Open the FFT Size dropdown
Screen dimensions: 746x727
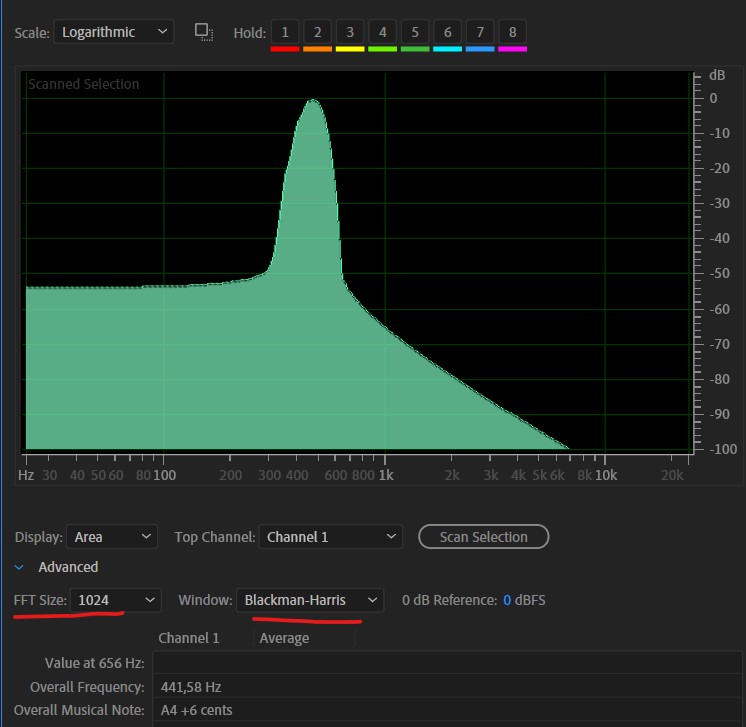tap(116, 600)
